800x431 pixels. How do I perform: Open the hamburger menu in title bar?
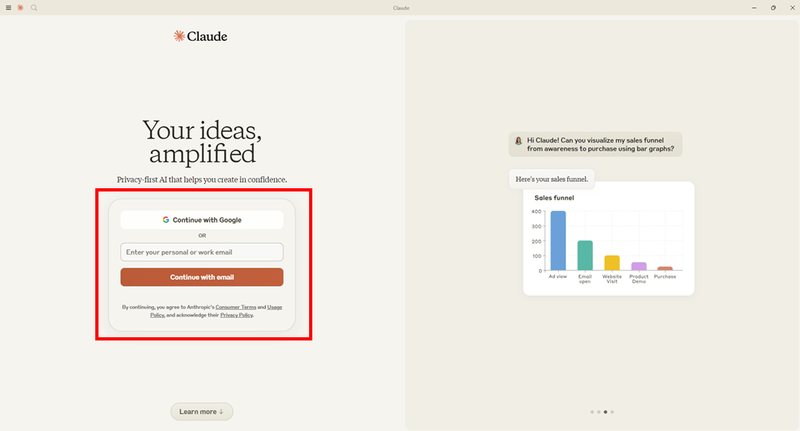click(x=8, y=8)
